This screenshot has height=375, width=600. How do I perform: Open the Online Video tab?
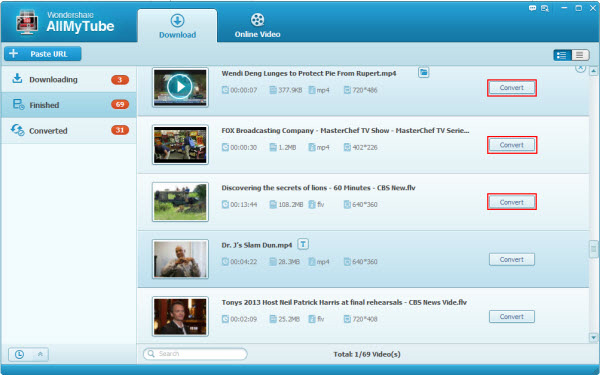(258, 26)
